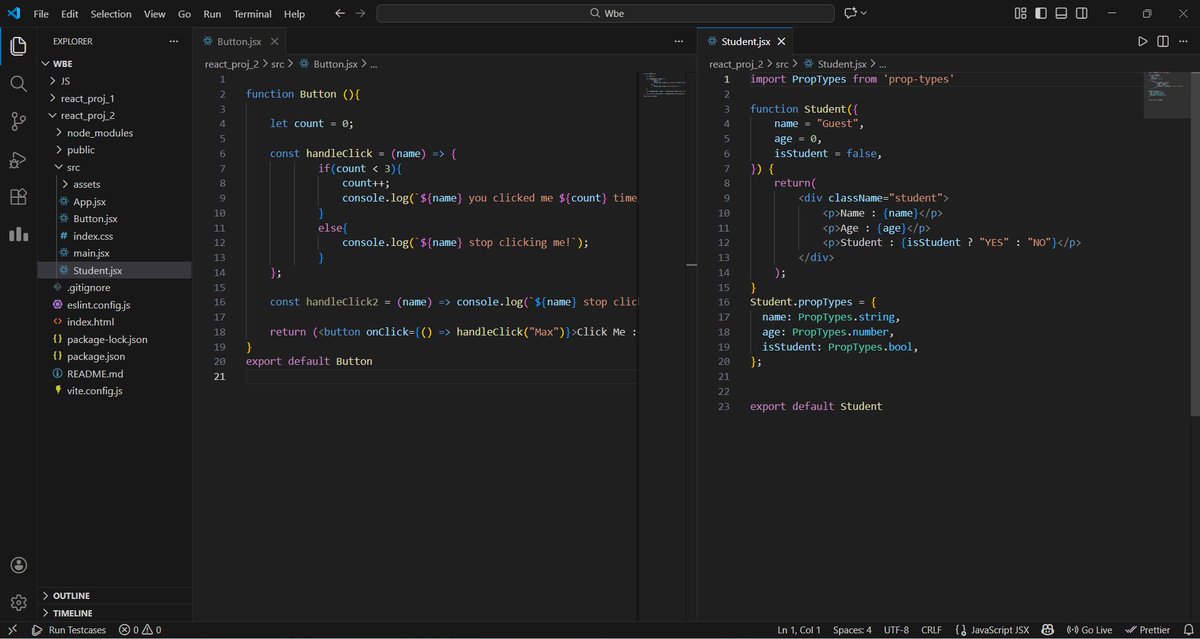Close the Student.jsx tab
The image size is (1200, 639).
[x=782, y=42]
